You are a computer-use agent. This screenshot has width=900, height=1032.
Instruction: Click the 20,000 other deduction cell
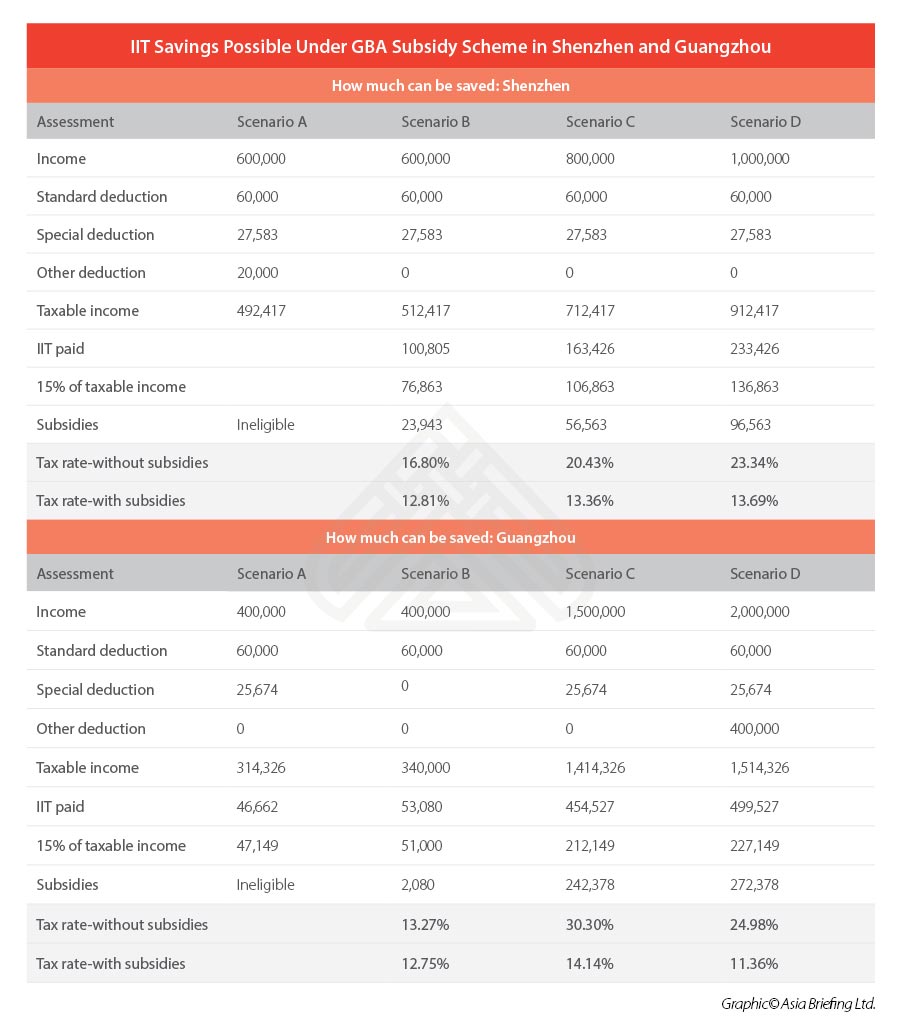(x=258, y=273)
